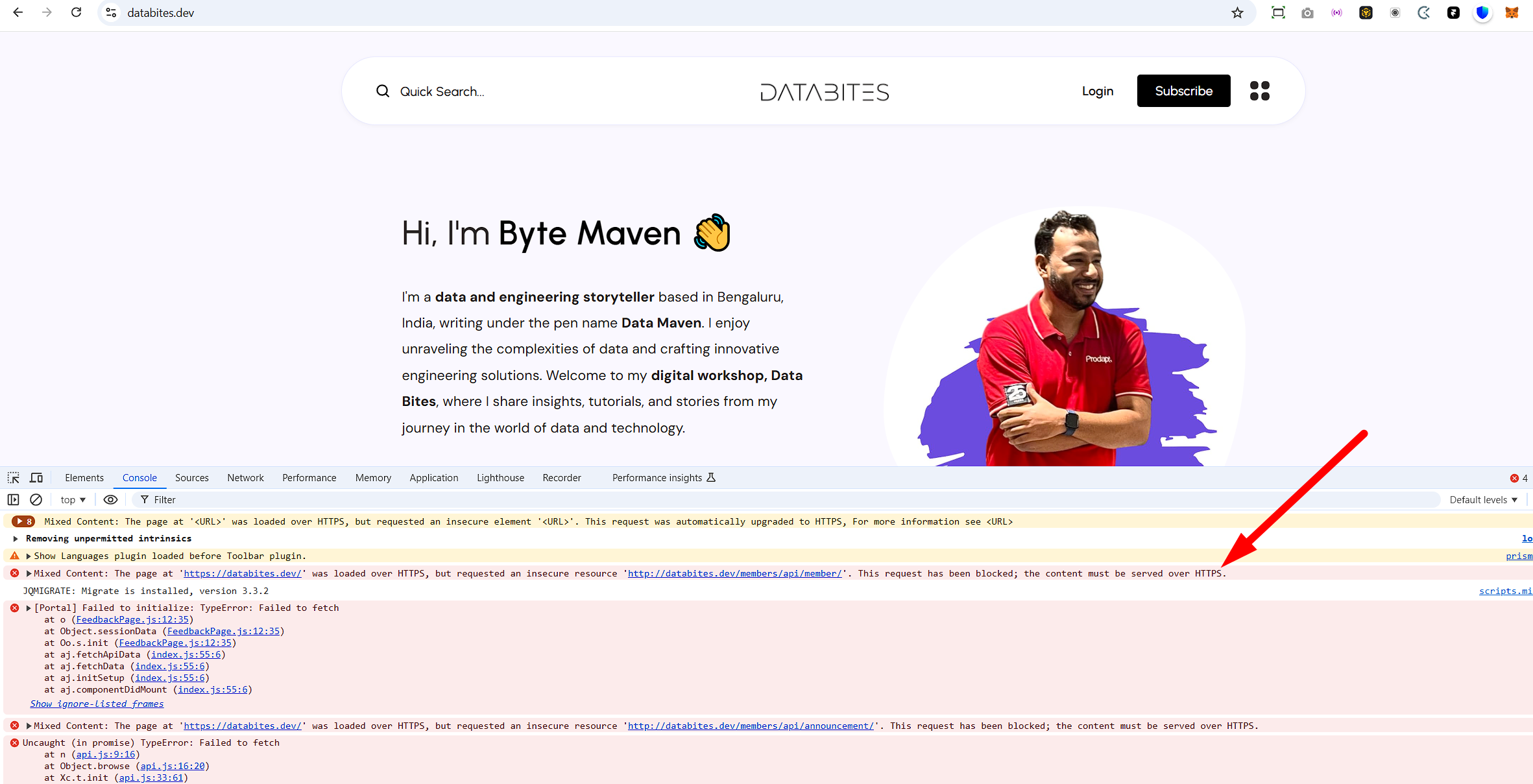Click the console Filter input field
The image size is (1533, 784).
[x=786, y=500]
